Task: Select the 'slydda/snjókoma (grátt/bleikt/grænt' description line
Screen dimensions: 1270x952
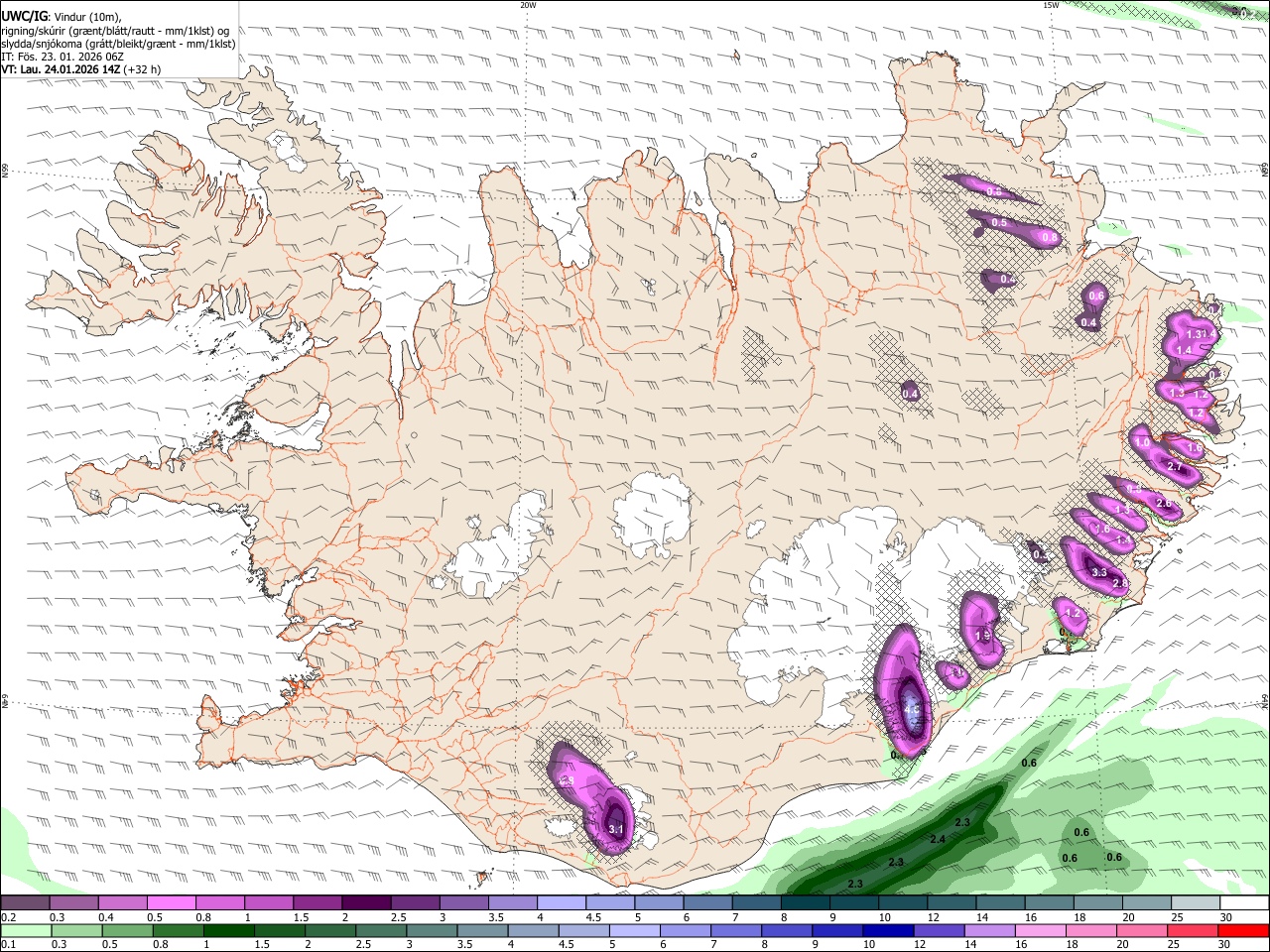Action: click(118, 44)
